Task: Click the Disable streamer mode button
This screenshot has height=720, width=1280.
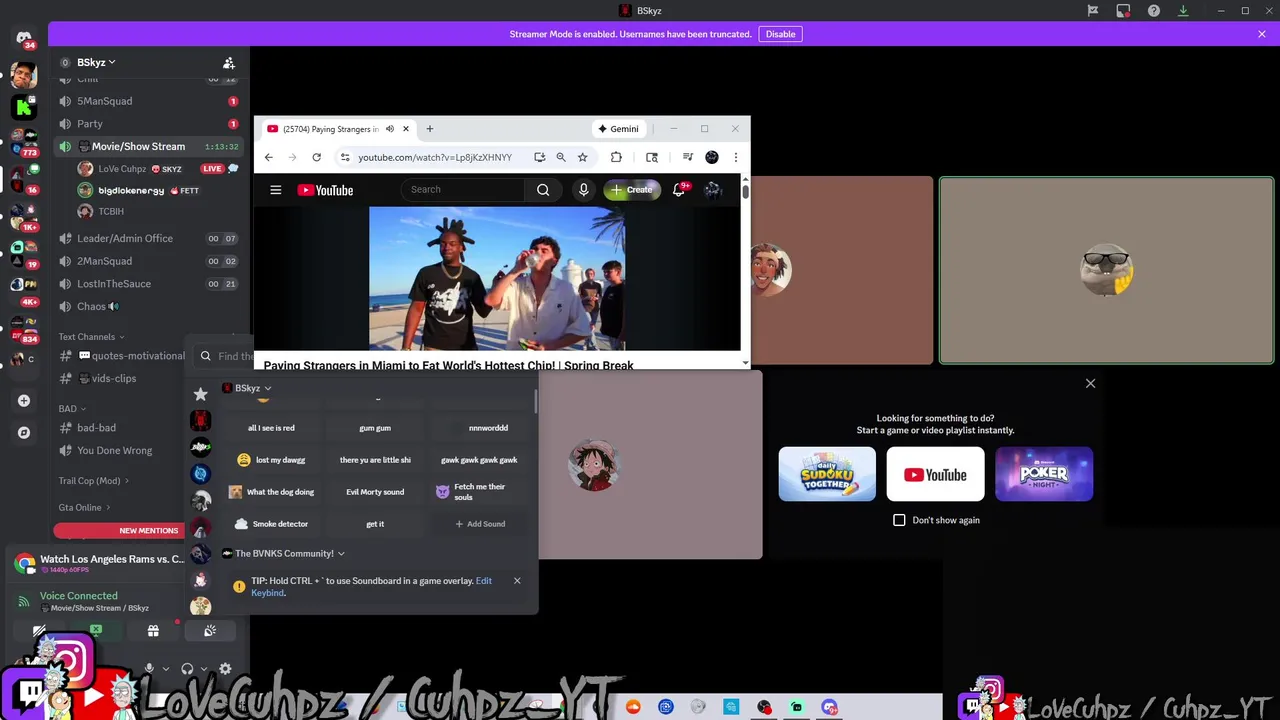Action: click(780, 34)
